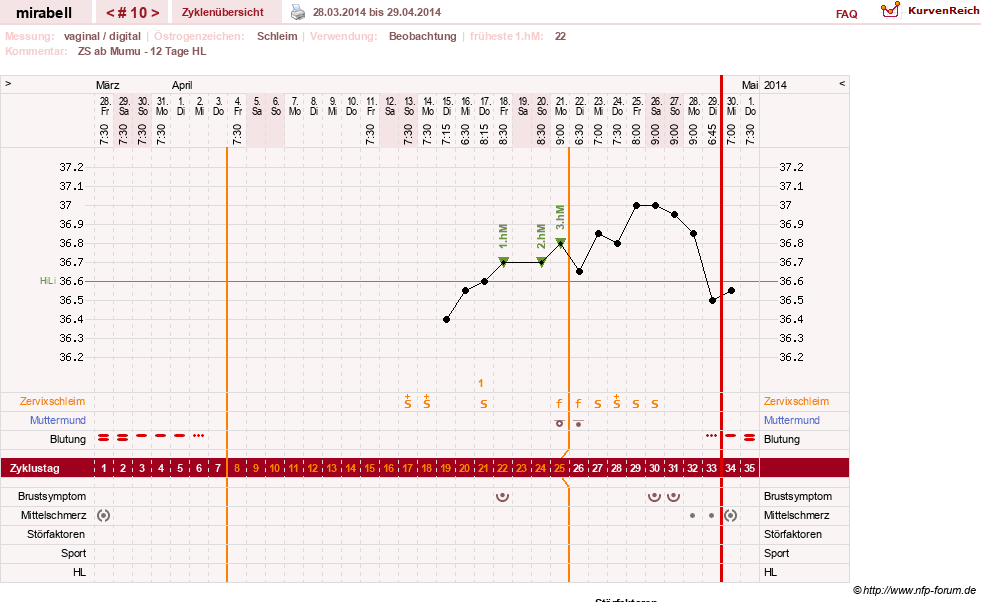The height and width of the screenshot is (602, 981).
Task: Click the temperature point at 36.4 on cycle day 19
Action: click(x=447, y=320)
